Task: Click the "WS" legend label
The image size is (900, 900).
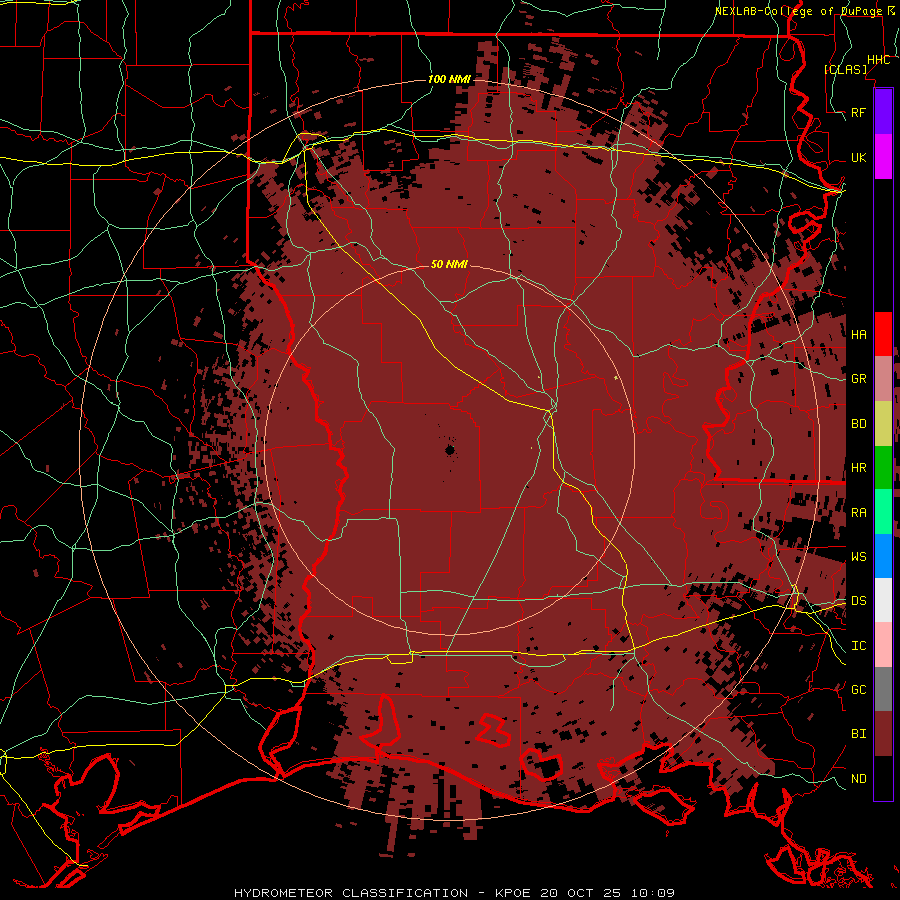Action: (x=859, y=557)
